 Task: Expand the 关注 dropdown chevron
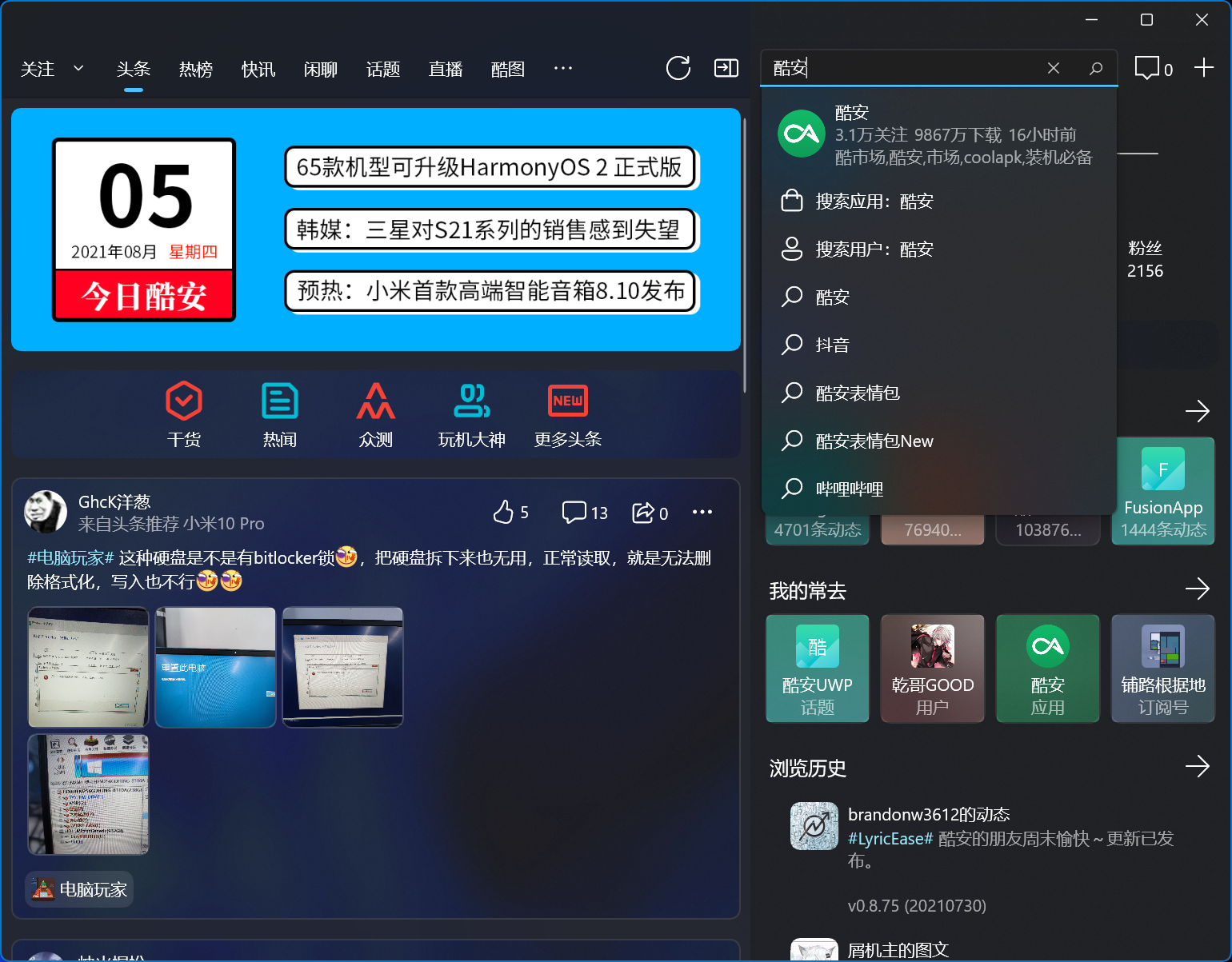coord(78,69)
